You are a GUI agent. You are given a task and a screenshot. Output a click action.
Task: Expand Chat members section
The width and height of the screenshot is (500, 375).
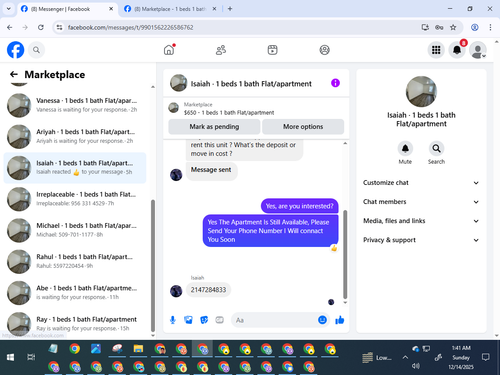421,202
